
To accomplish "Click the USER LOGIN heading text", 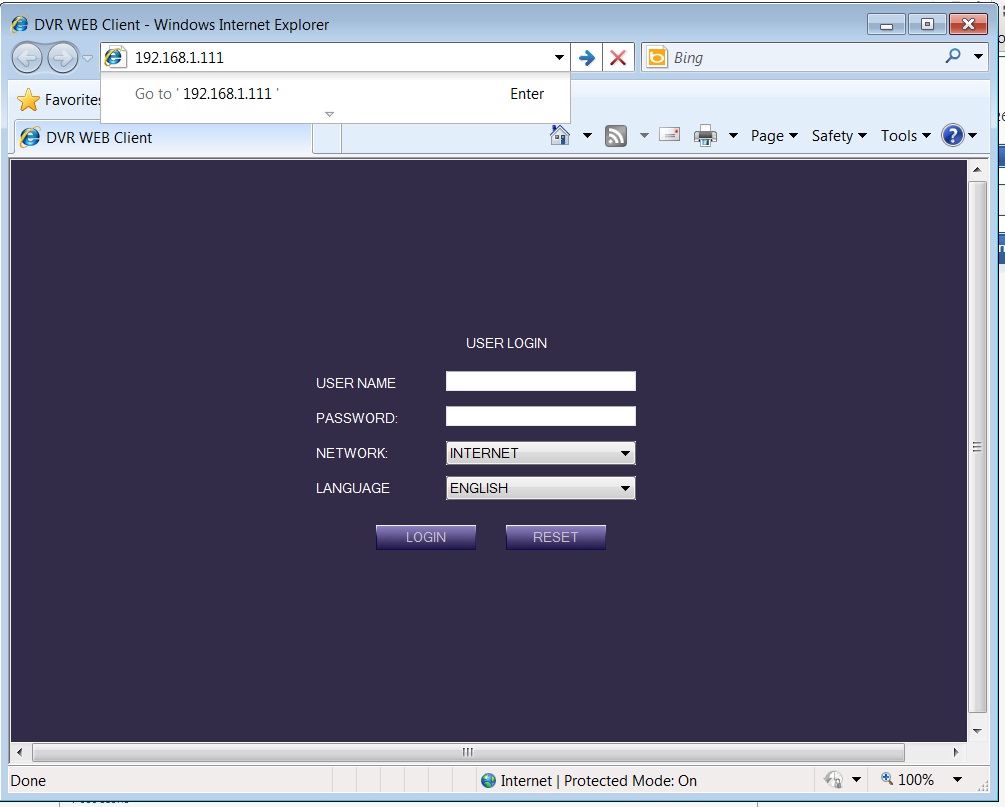I will click(x=506, y=343).
